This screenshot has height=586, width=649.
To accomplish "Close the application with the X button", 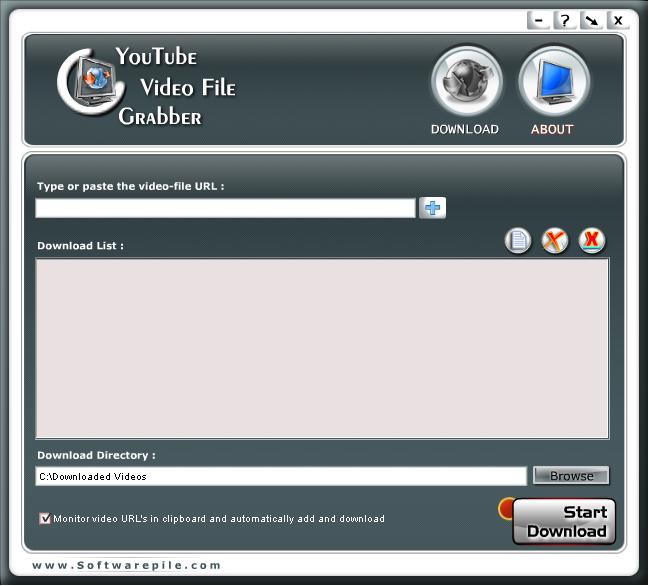I will click(618, 20).
